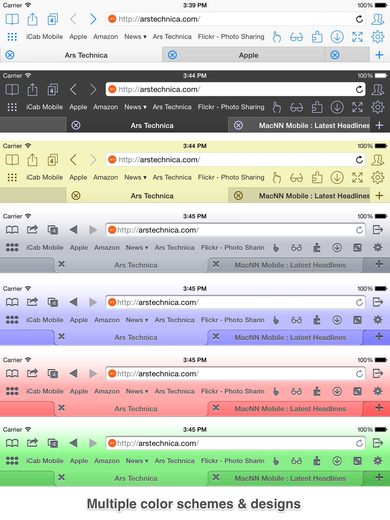Go back in dark theme toolbar
Viewport: 390px width, 520px height.
pos(73,89)
